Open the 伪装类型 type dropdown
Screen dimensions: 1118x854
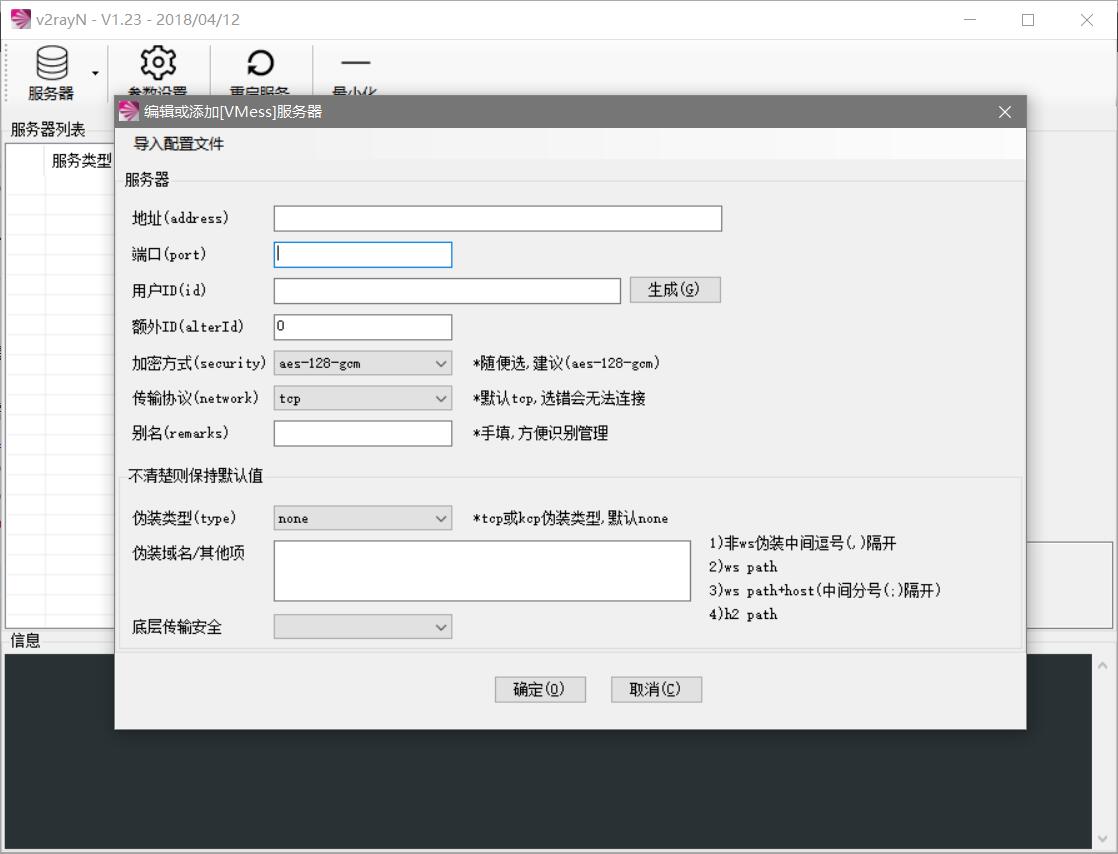pyautogui.click(x=363, y=518)
